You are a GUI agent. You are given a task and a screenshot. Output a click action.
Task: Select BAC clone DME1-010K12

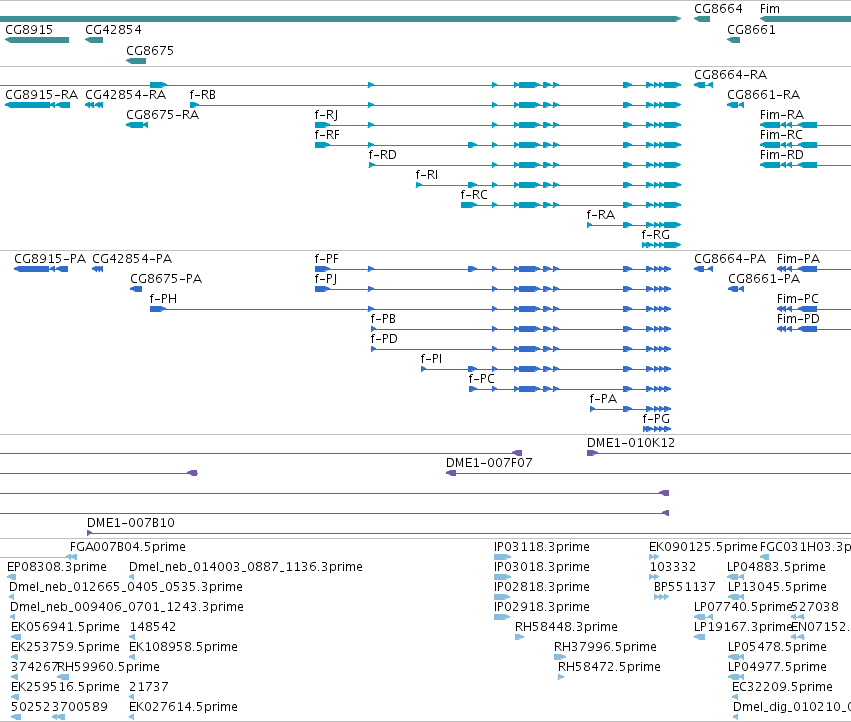(631, 442)
